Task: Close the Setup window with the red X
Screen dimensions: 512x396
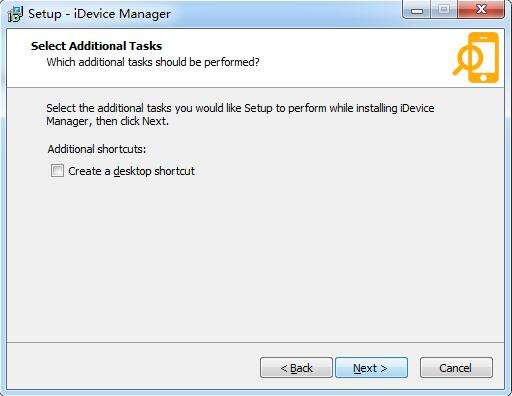Action: [481, 10]
